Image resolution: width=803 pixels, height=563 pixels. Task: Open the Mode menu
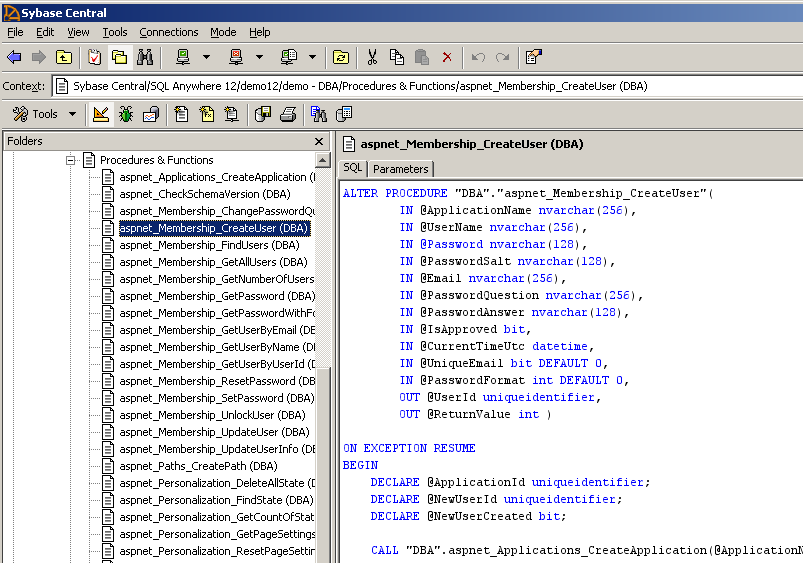(x=223, y=32)
